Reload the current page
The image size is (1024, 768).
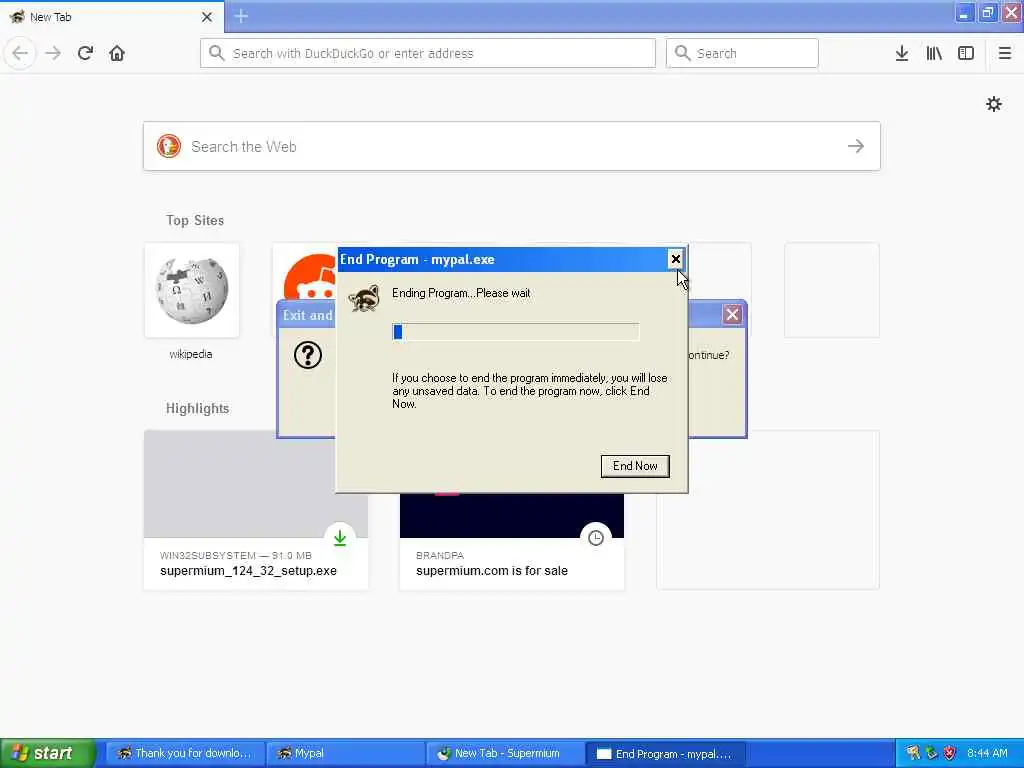point(86,53)
